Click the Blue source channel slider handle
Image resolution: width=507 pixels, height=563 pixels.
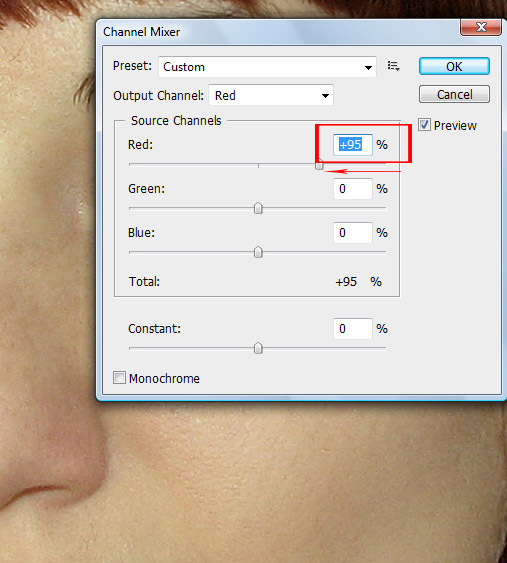coord(258,252)
